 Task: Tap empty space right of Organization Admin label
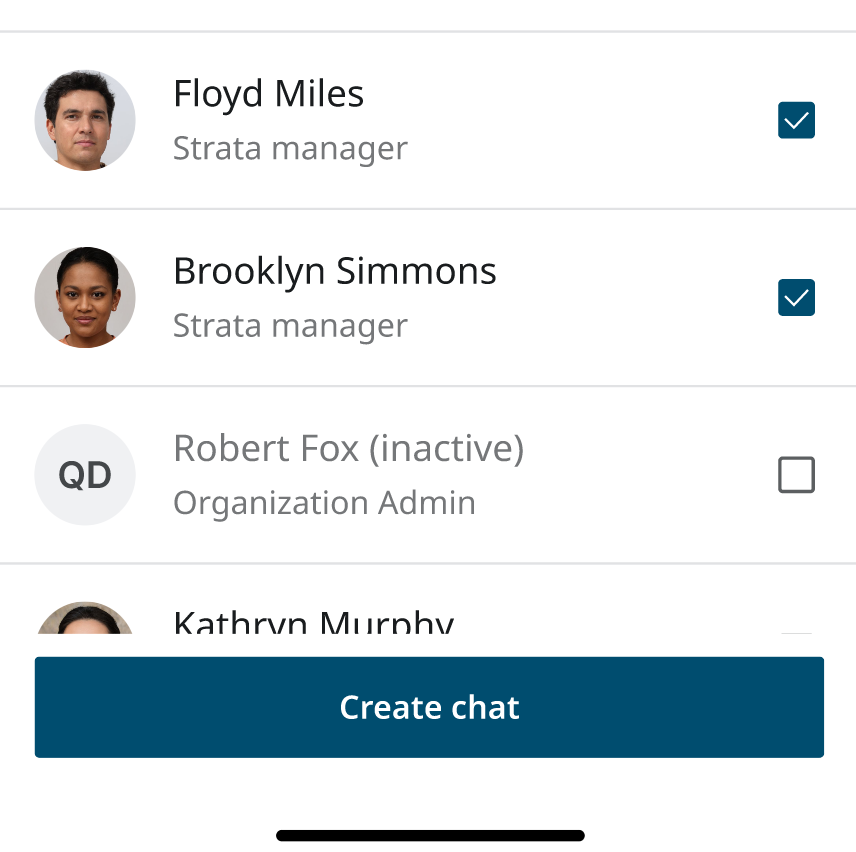[622, 503]
